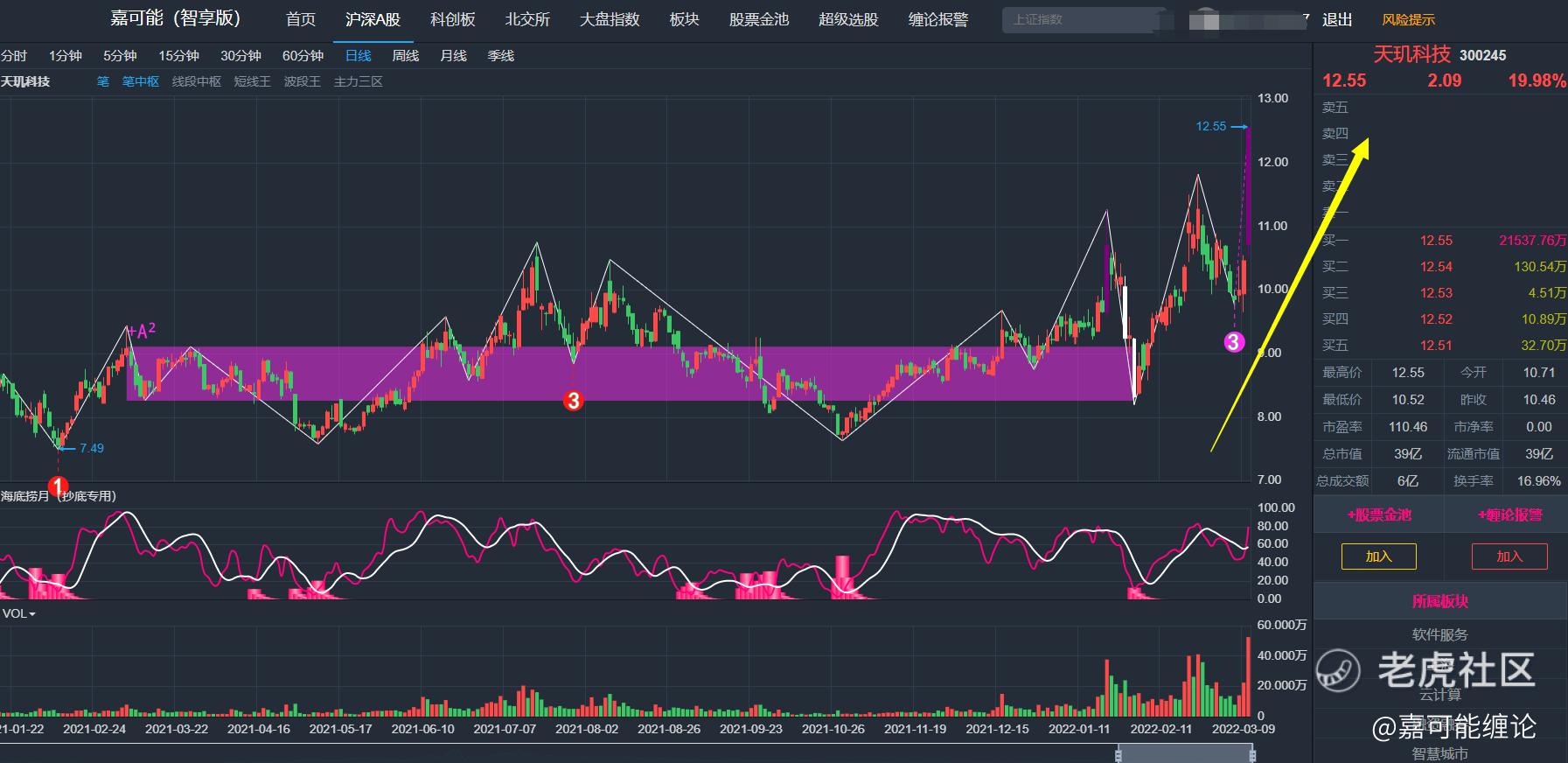Screen dimensions: 1568x763
Task: Switch to 大盘指数 view
Action: [610, 19]
